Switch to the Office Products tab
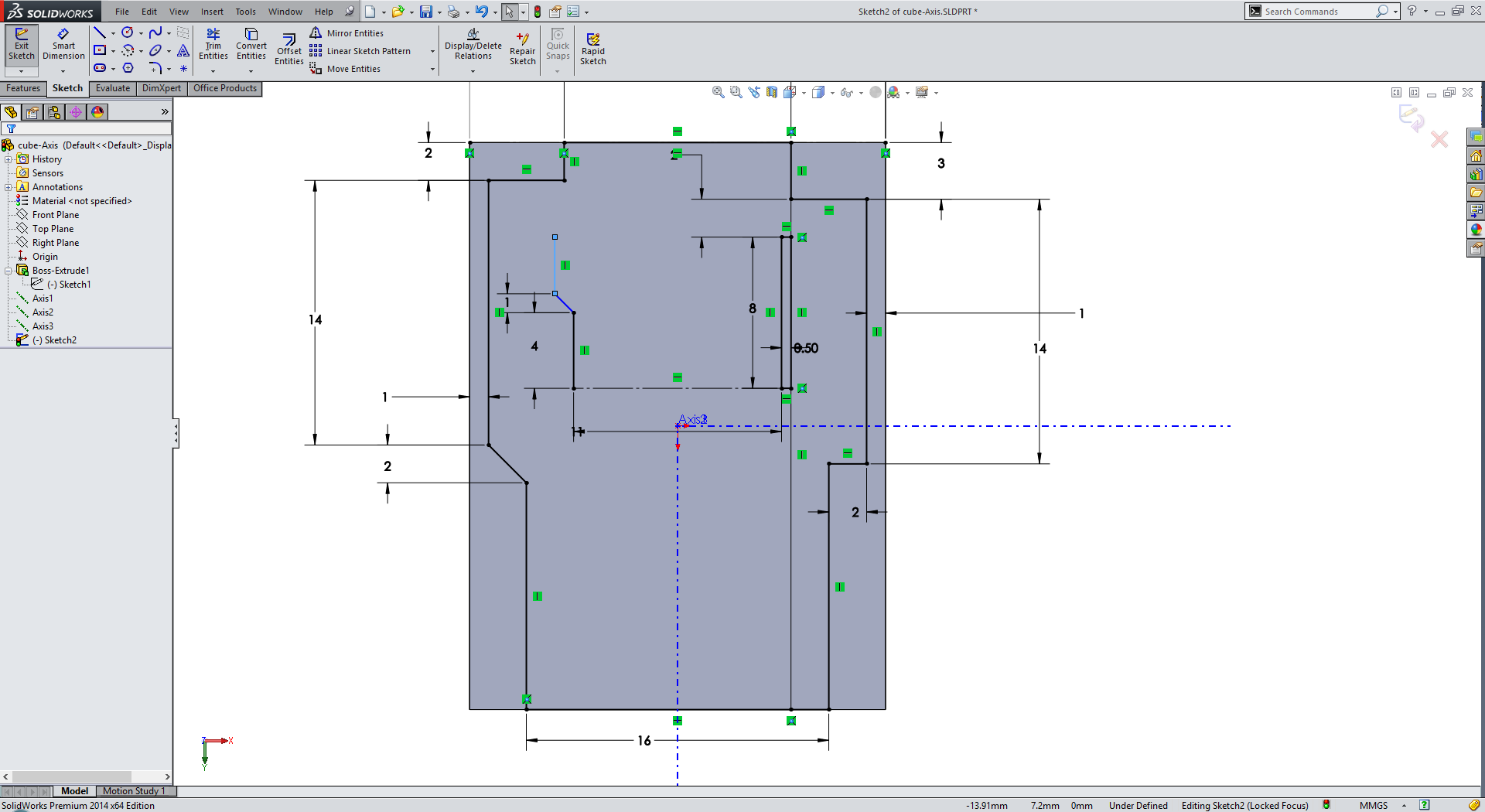This screenshot has width=1485, height=812. click(225, 88)
